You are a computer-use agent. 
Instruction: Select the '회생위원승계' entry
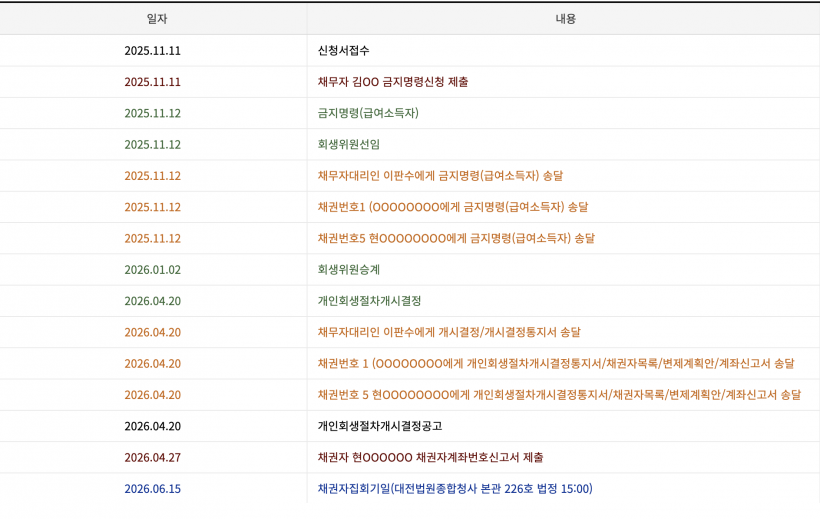(349, 269)
